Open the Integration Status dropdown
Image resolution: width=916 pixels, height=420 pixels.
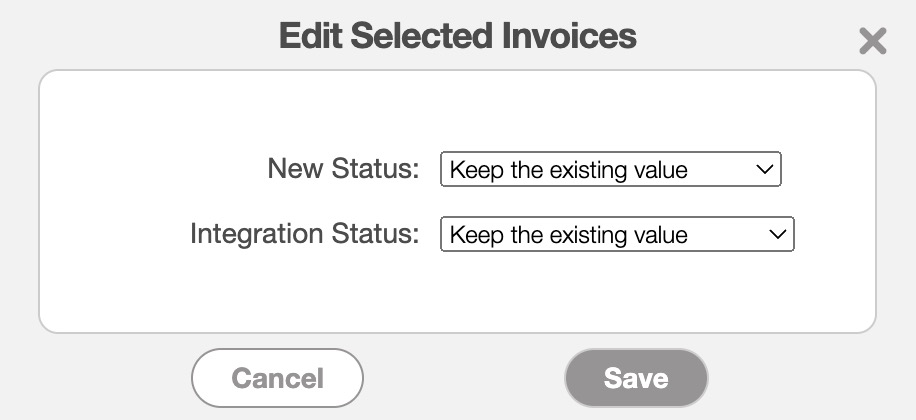617,235
